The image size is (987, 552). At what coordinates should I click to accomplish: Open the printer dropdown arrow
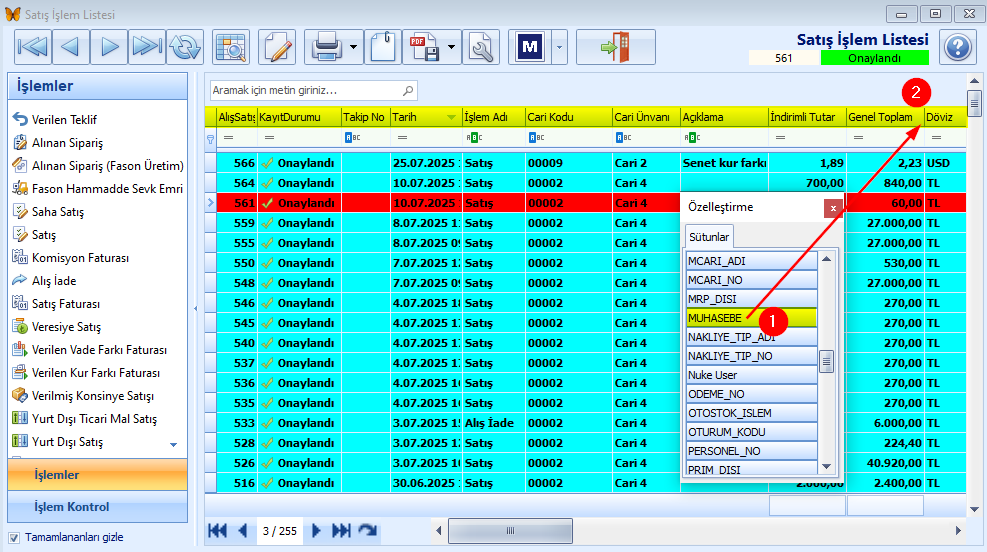click(355, 47)
